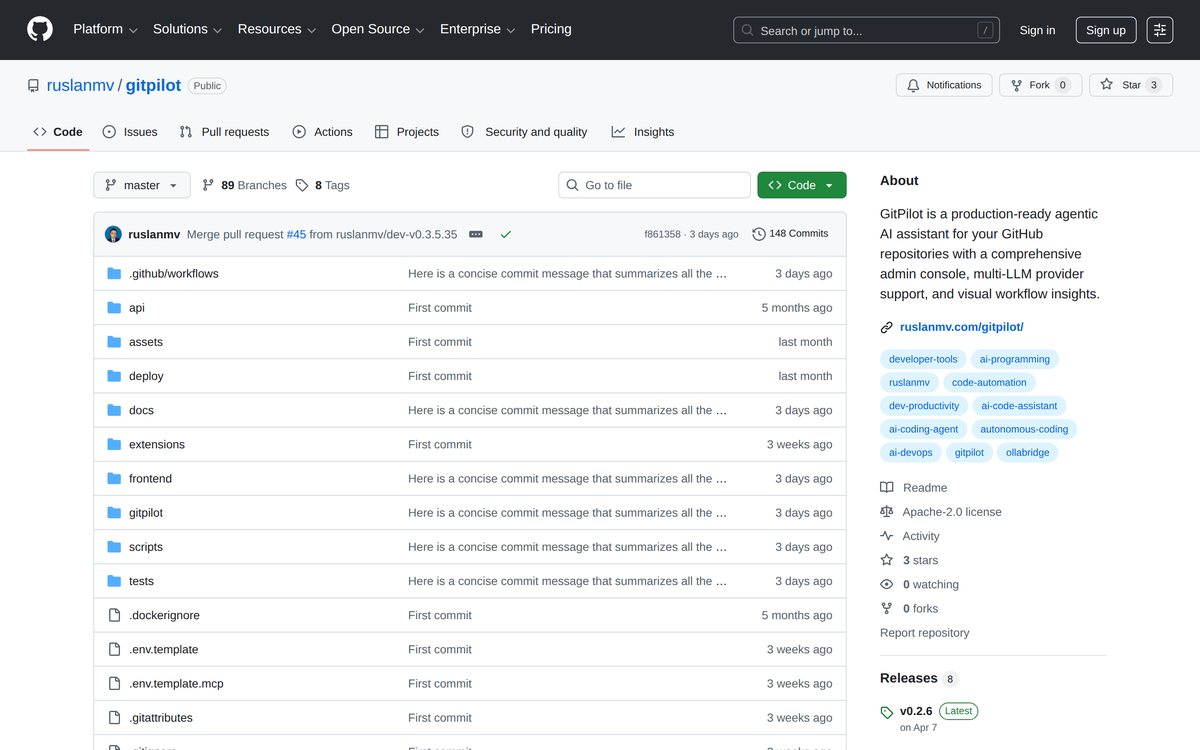This screenshot has width=1200, height=750.
Task: Click the fork icon in Fork button
Action: [x=1017, y=85]
